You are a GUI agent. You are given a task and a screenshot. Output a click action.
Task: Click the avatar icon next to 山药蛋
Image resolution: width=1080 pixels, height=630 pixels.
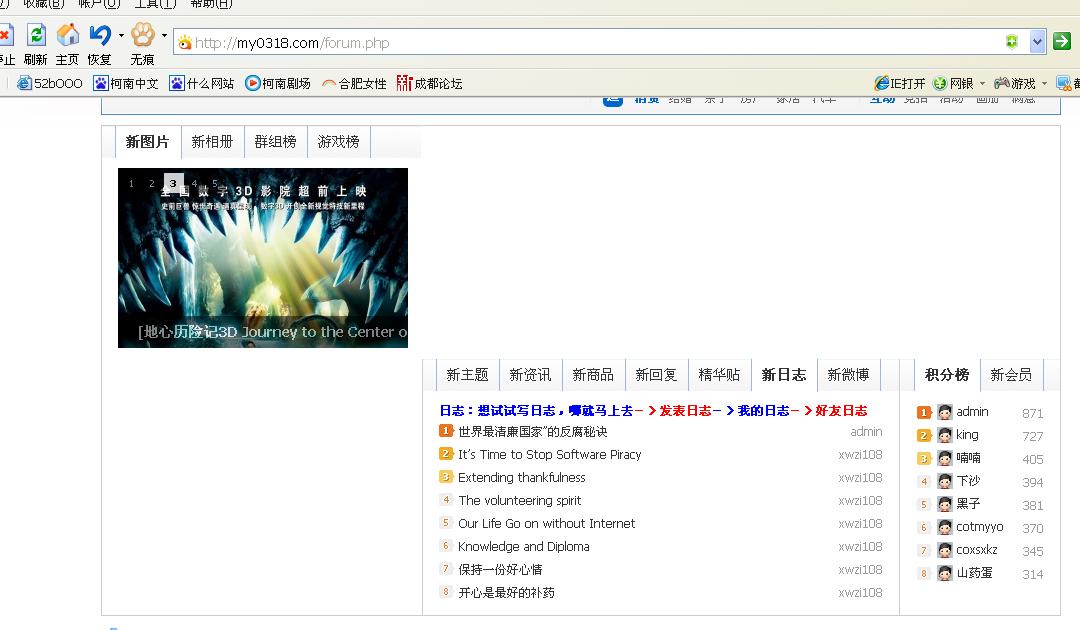tap(945, 573)
